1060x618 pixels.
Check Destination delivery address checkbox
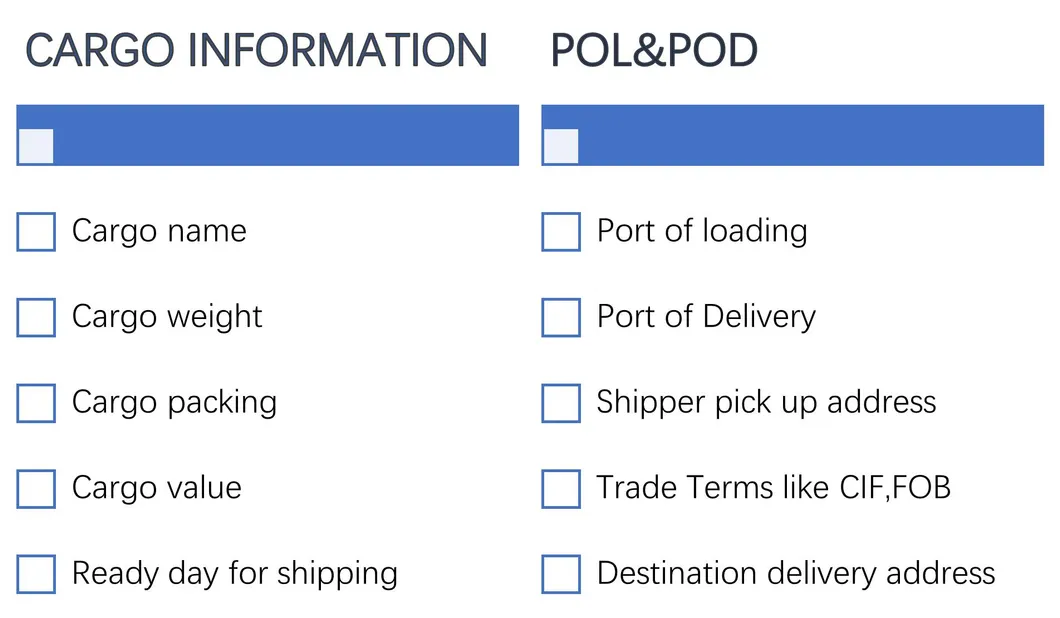[x=560, y=575]
